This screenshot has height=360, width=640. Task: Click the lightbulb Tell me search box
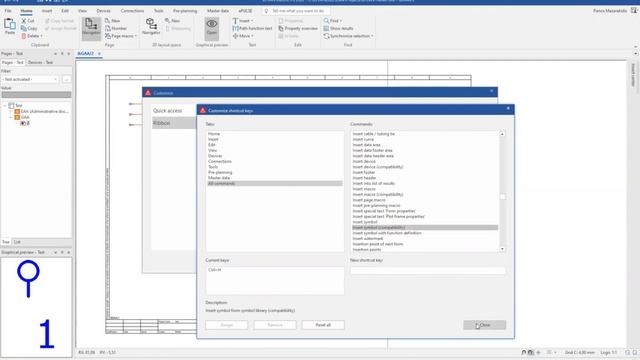296,11
